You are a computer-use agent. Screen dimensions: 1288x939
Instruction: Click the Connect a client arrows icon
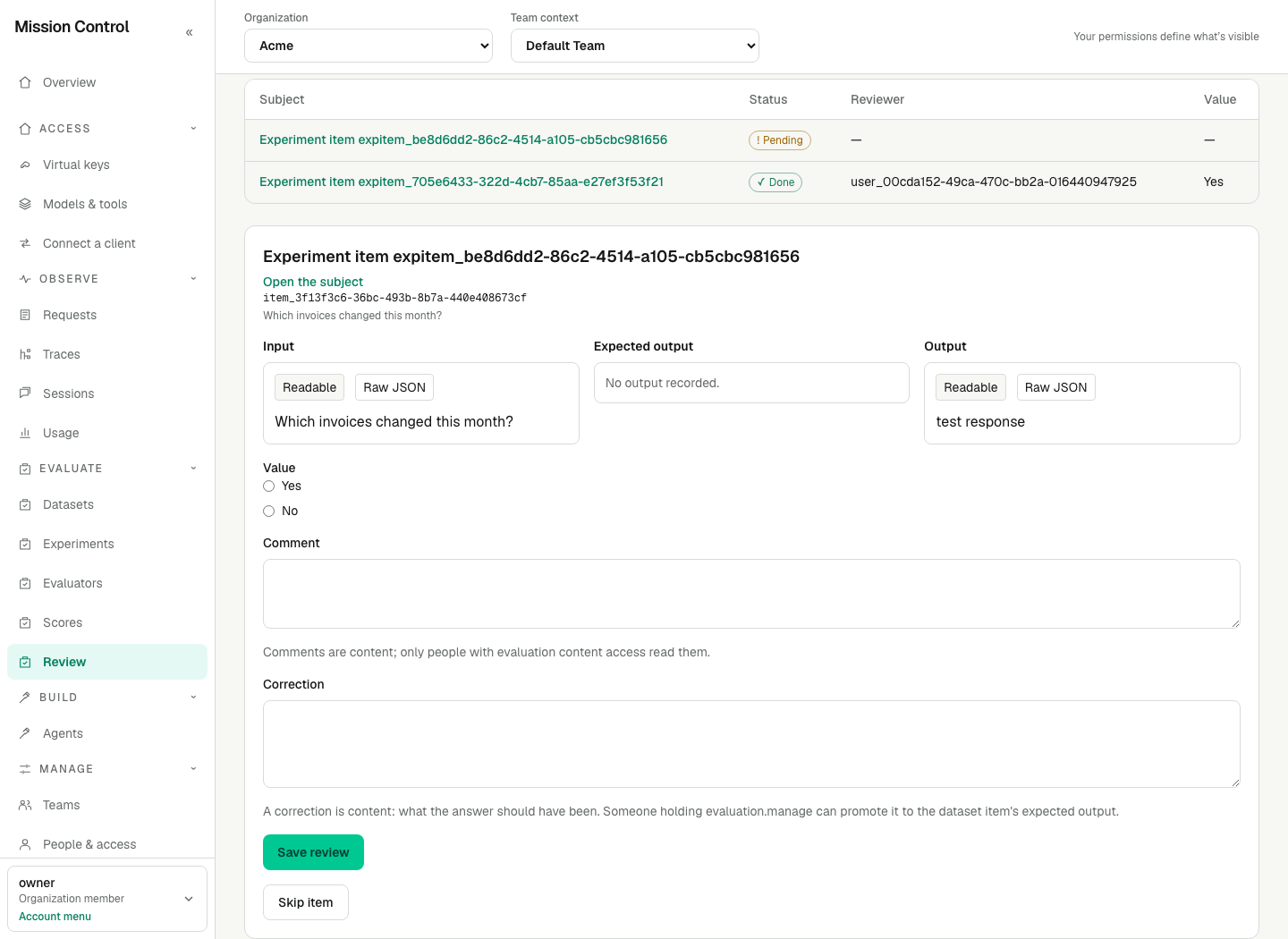[x=25, y=243]
